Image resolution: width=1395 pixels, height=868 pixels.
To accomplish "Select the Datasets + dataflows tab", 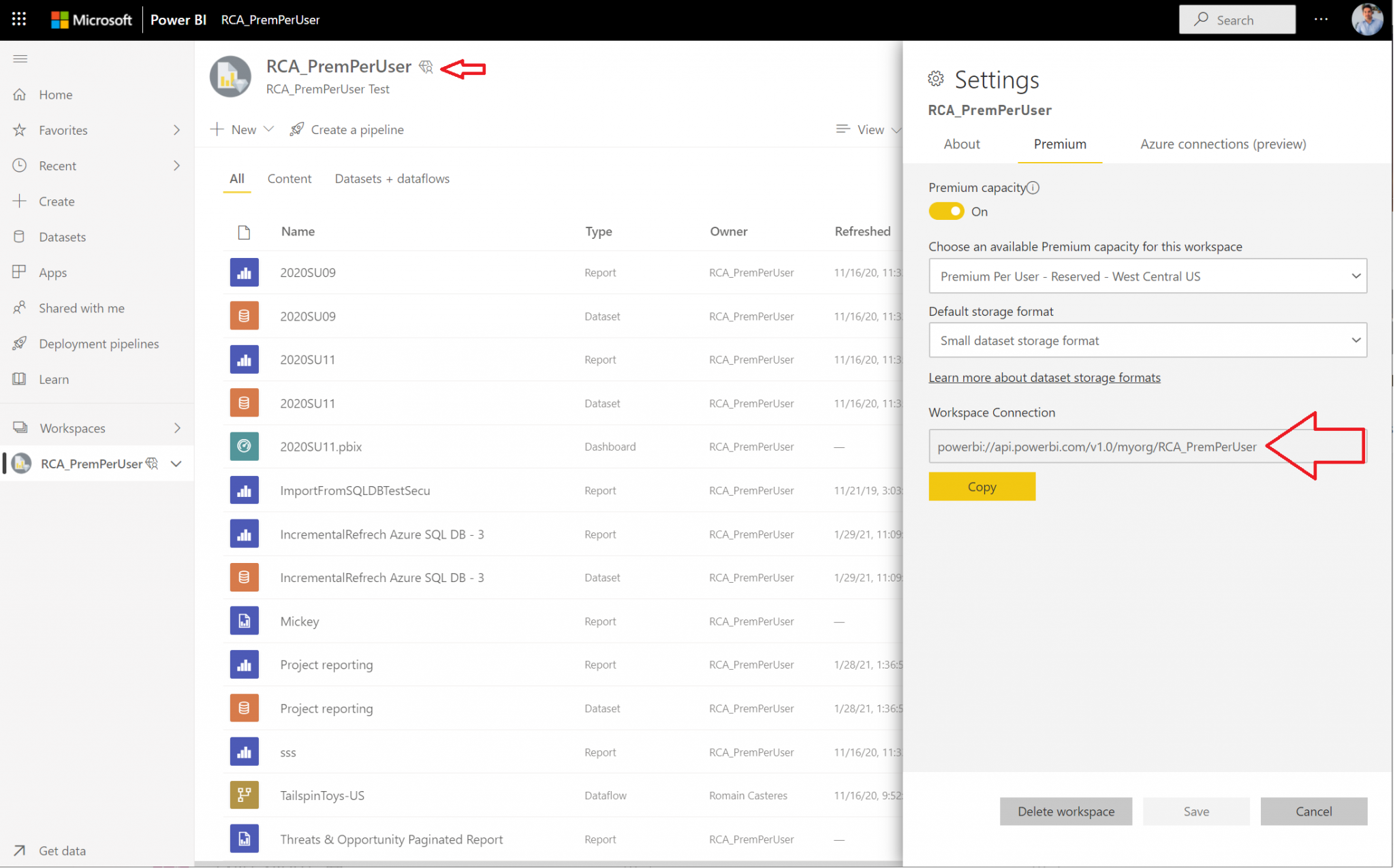I will (x=392, y=178).
